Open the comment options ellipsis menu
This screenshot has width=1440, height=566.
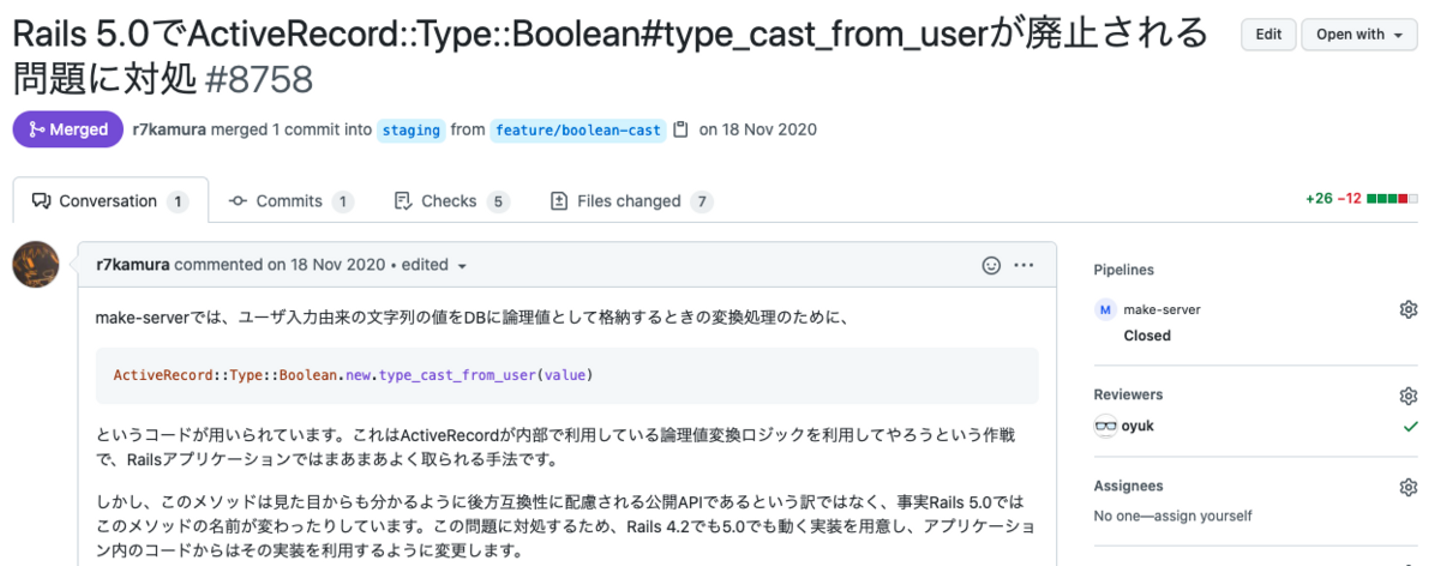[x=1024, y=265]
